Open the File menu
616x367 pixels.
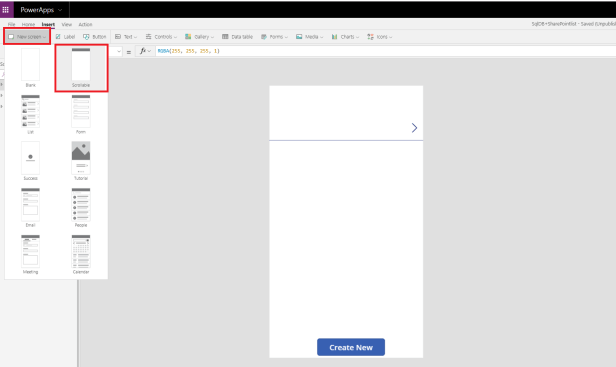(x=11, y=24)
